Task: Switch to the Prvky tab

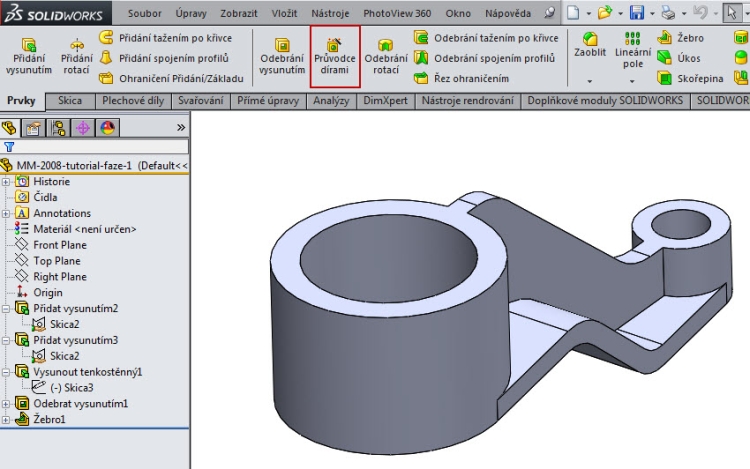Action: [x=22, y=101]
